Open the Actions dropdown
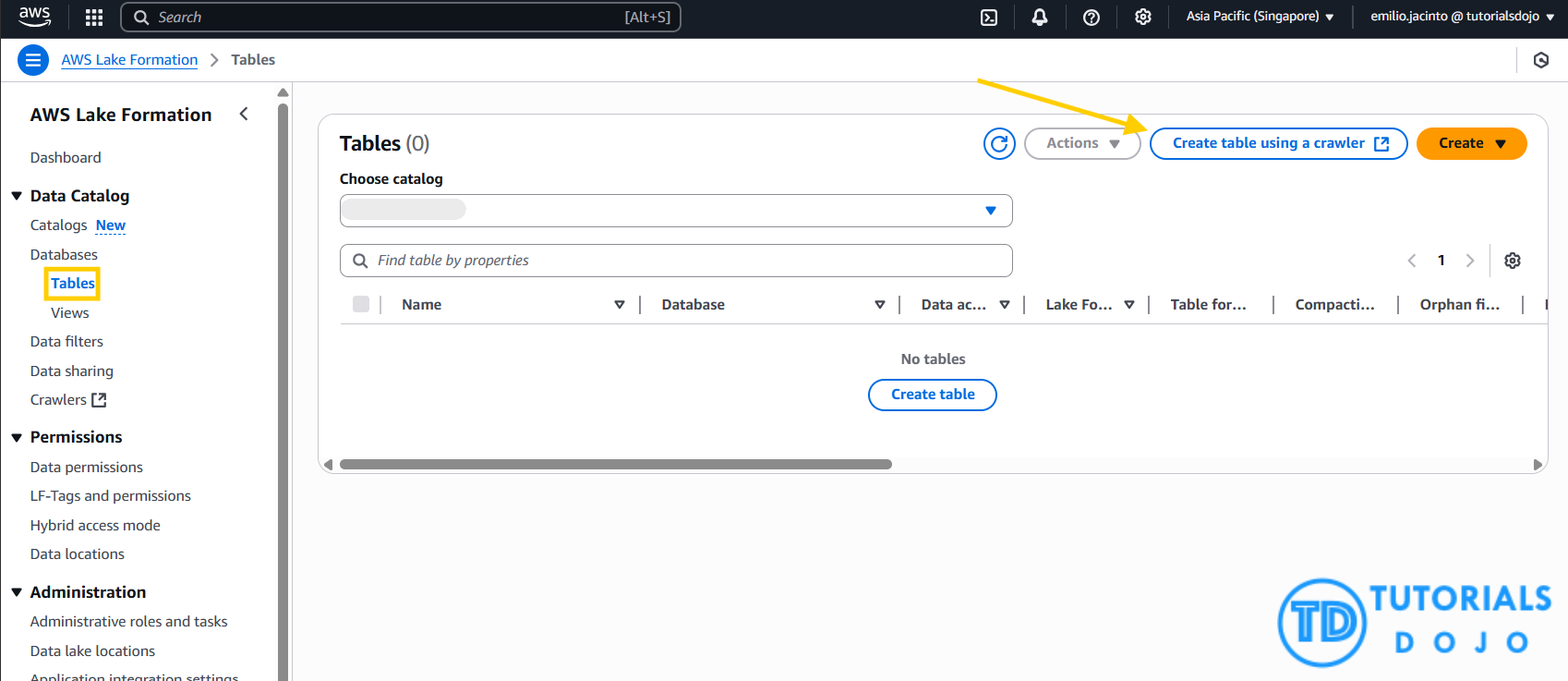 (1082, 143)
